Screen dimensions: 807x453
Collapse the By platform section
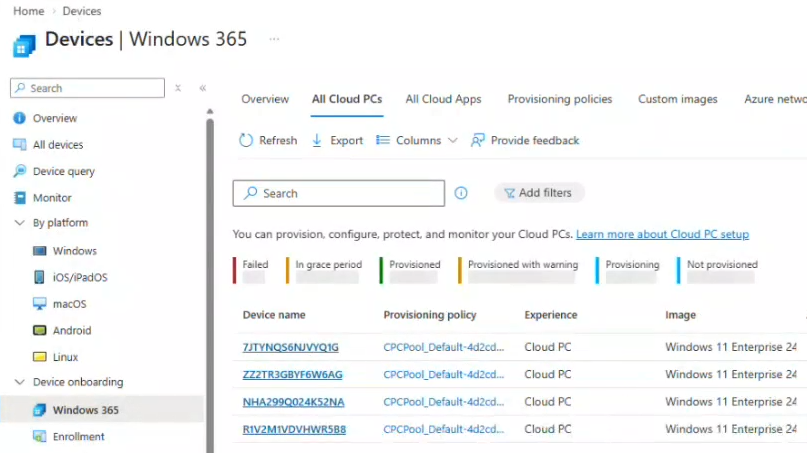pyautogui.click(x=20, y=223)
